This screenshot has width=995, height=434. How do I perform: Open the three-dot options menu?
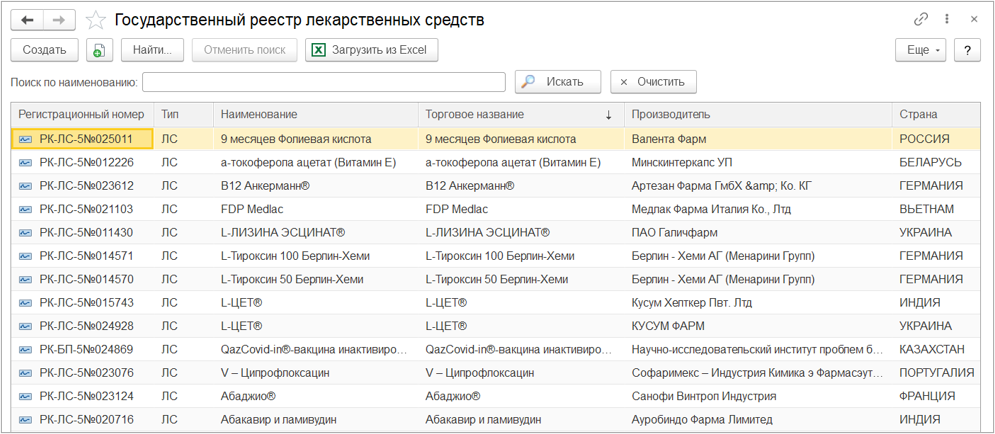tap(947, 20)
